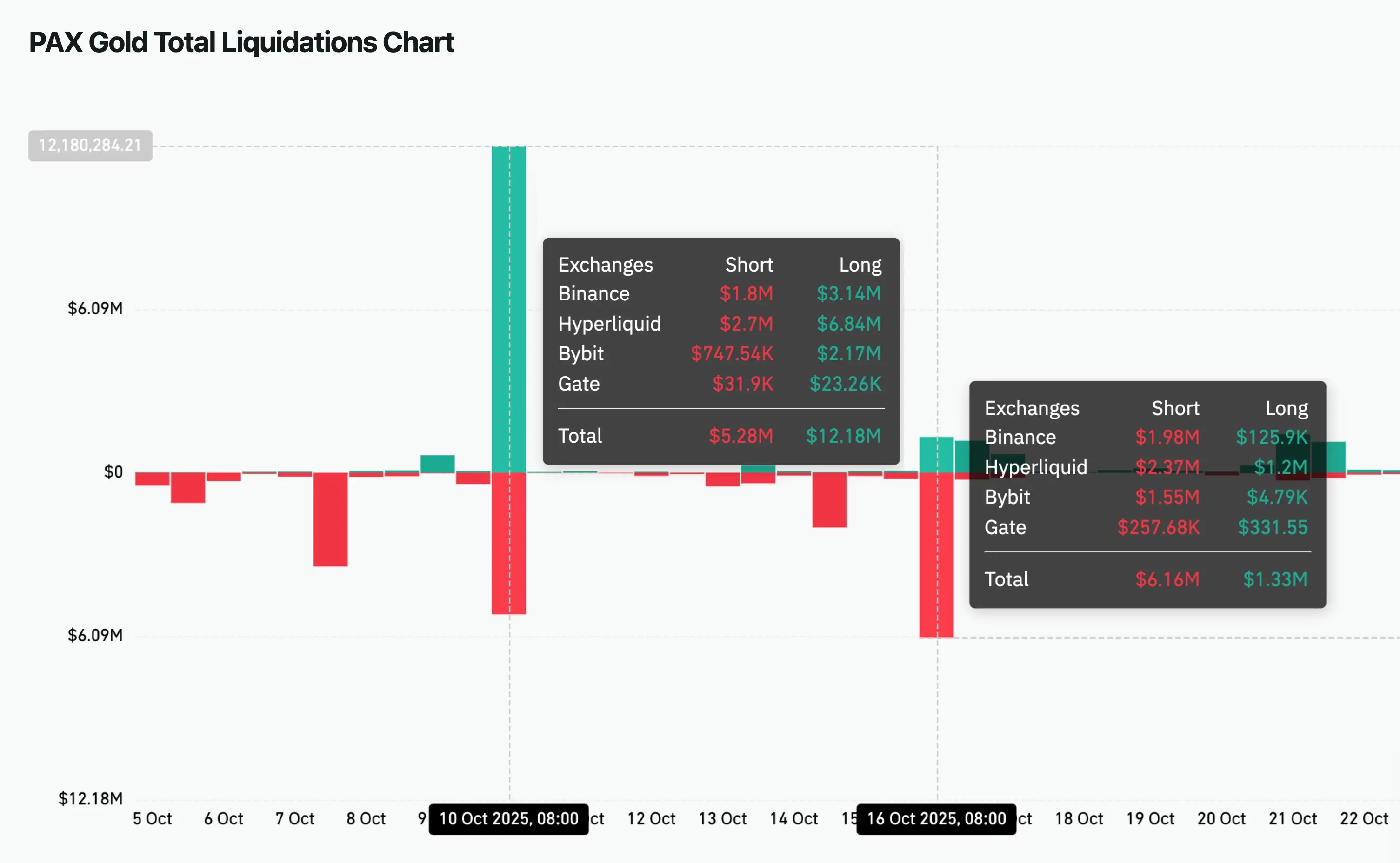Viewport: 1400px width, 863px height.
Task: Click the $6.84M Hyperliquid long value
Action: coord(848,324)
